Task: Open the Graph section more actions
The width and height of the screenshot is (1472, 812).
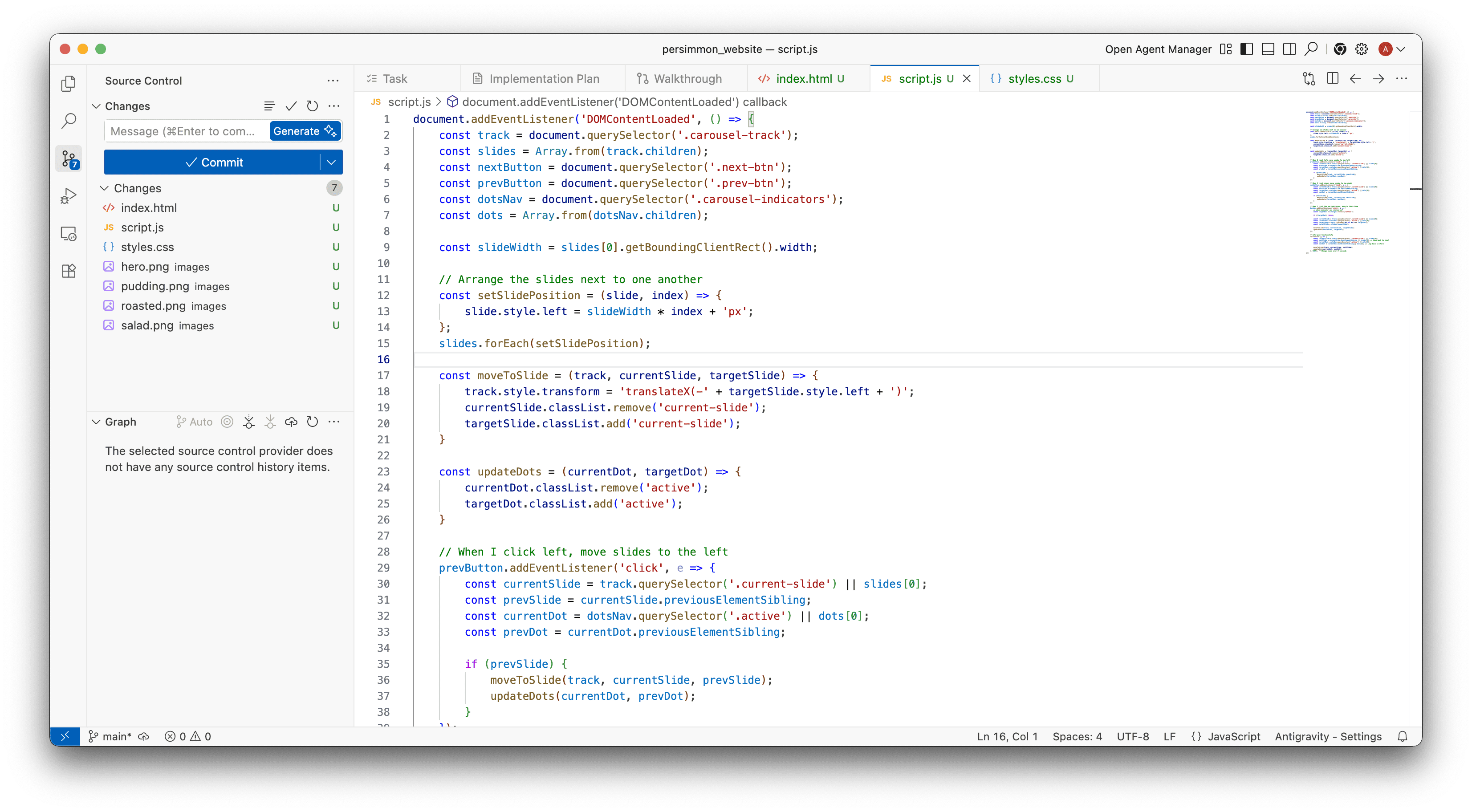Action: [333, 422]
